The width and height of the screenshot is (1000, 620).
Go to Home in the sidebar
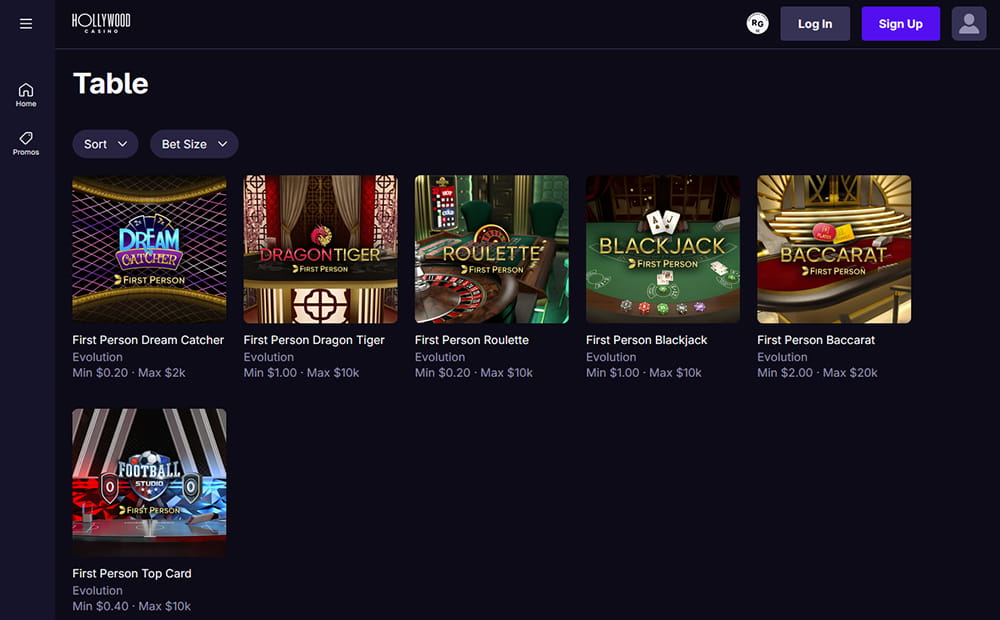click(26, 95)
